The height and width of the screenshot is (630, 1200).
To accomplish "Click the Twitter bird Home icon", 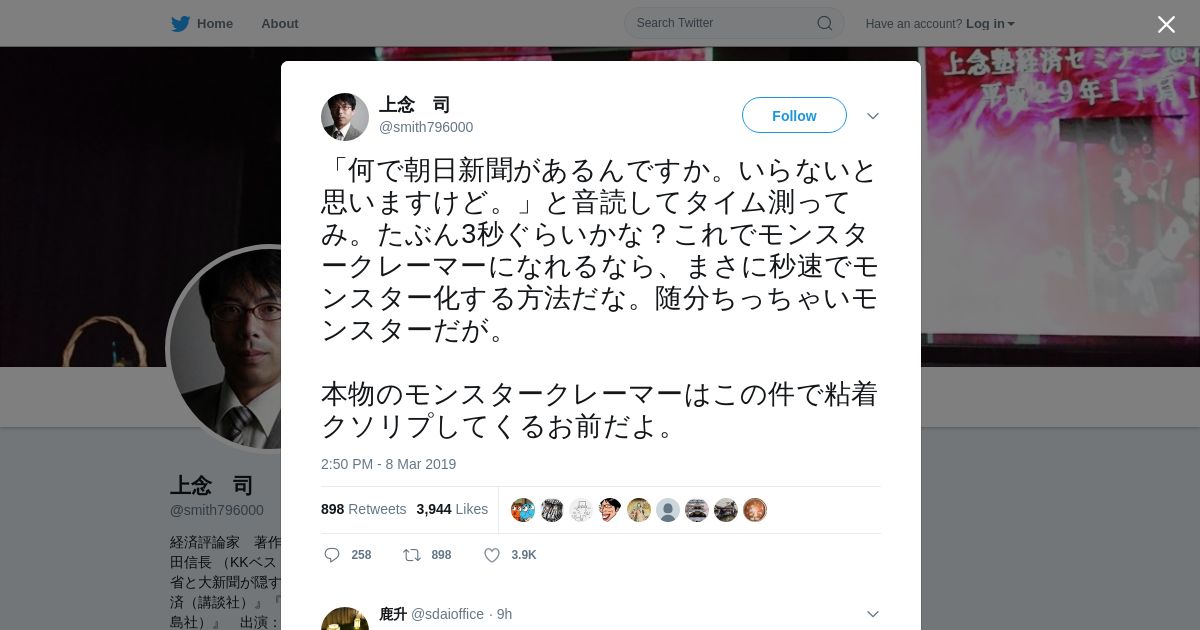I will 180,23.
